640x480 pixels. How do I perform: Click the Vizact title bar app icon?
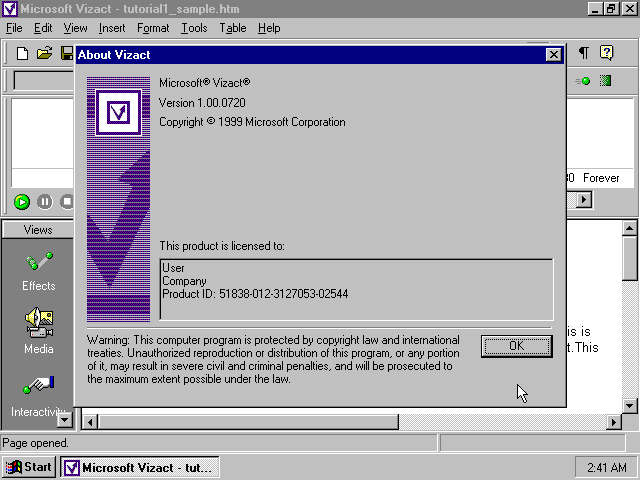tap(10, 9)
